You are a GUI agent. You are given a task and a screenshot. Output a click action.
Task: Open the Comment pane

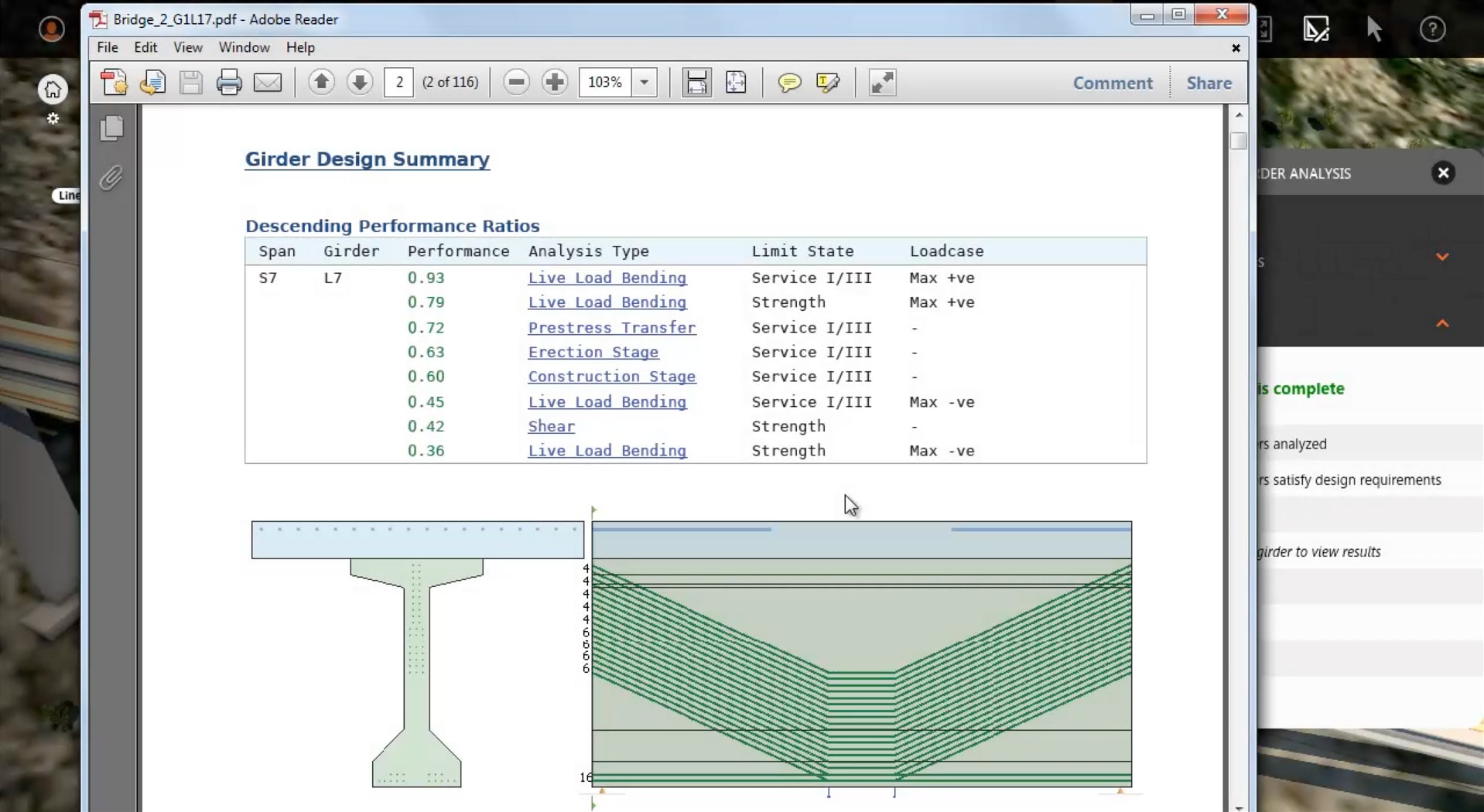click(1112, 83)
